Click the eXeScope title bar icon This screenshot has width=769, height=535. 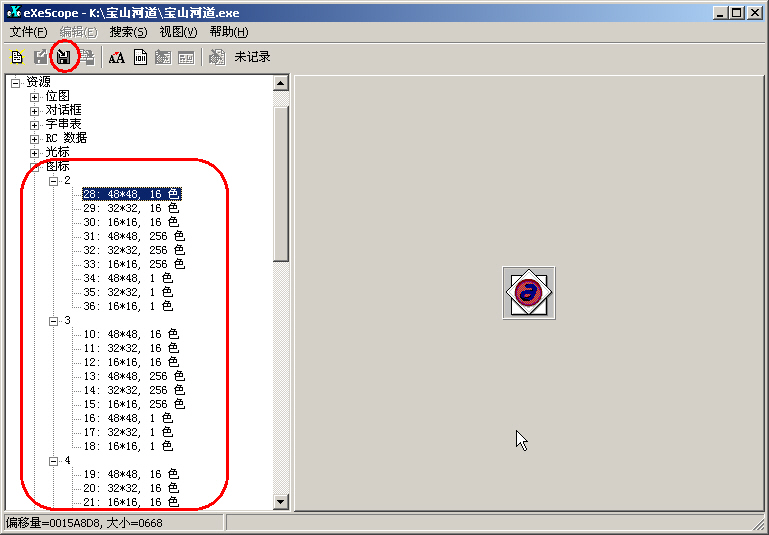(14, 12)
